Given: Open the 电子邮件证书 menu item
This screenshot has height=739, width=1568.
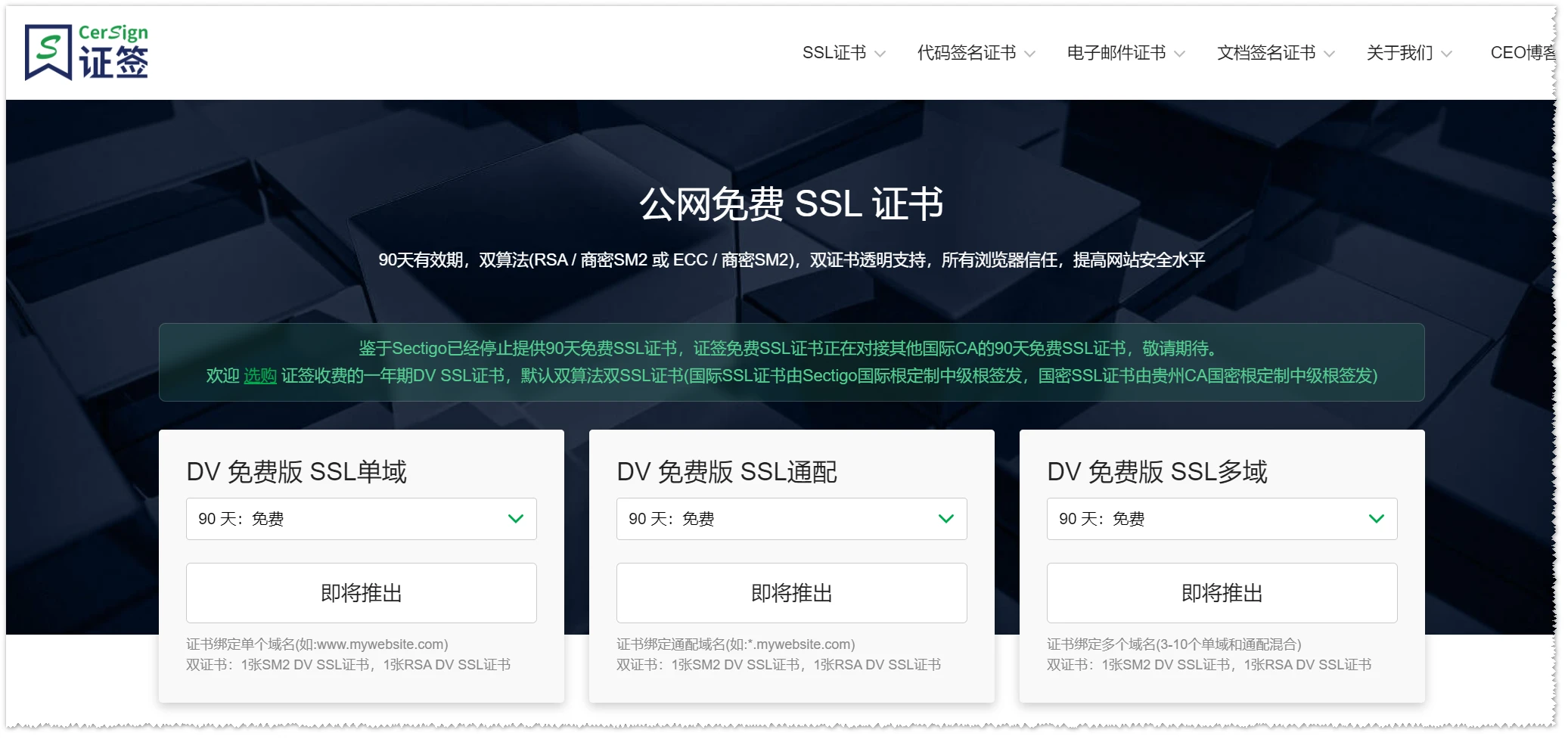Looking at the screenshot, I should coord(1116,53).
